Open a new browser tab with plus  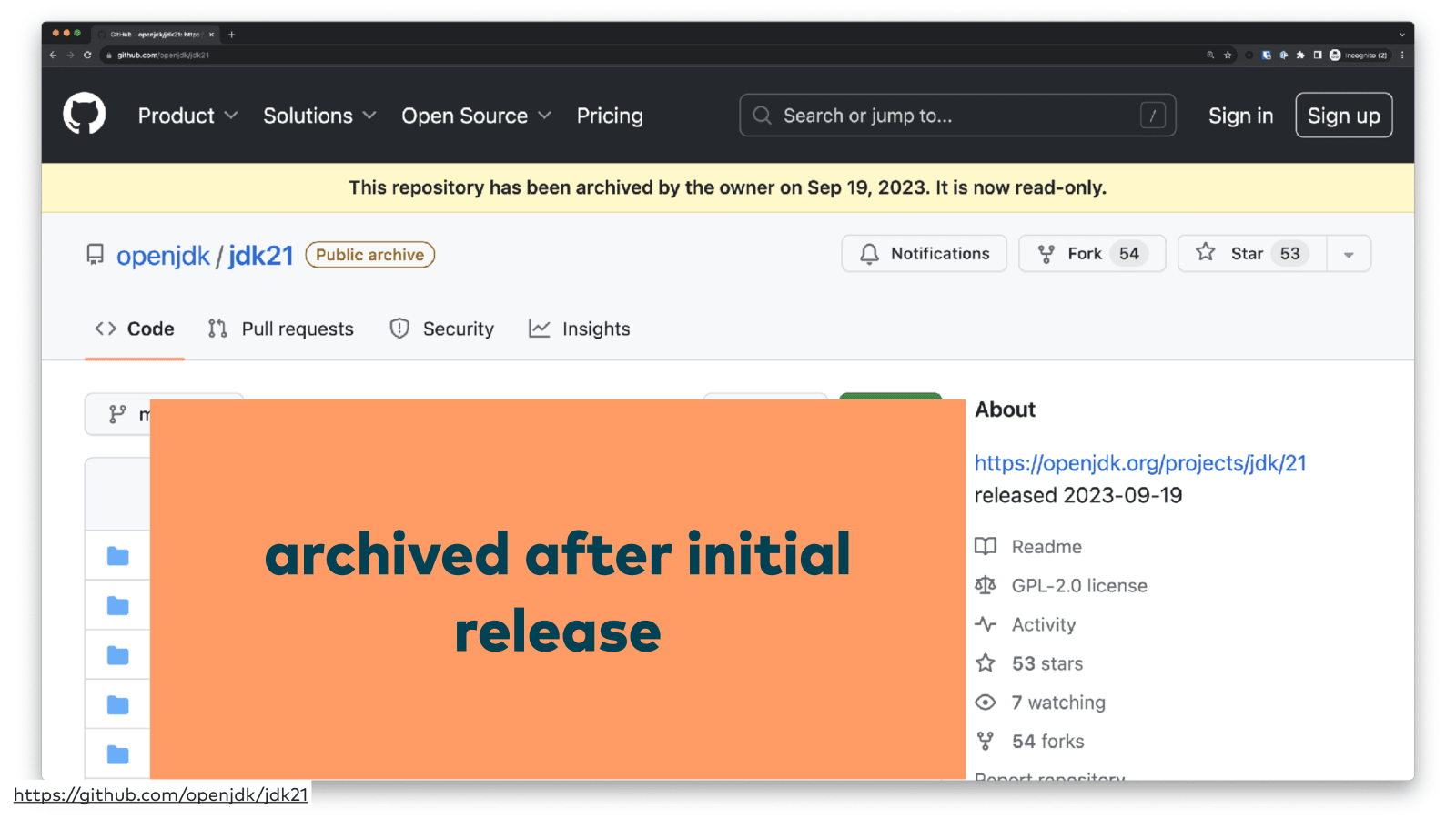231,35
